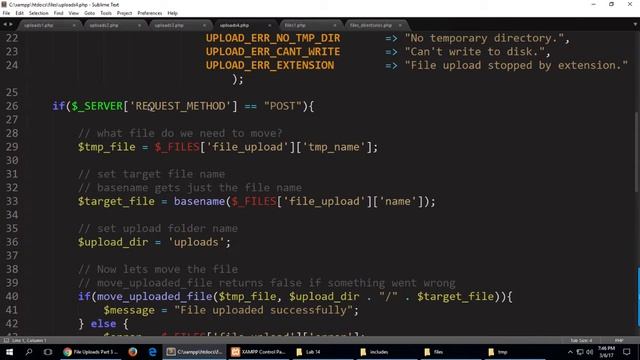This screenshot has width=640, height=360.
Task: Open the PHP syntax selector
Action: click(619, 340)
